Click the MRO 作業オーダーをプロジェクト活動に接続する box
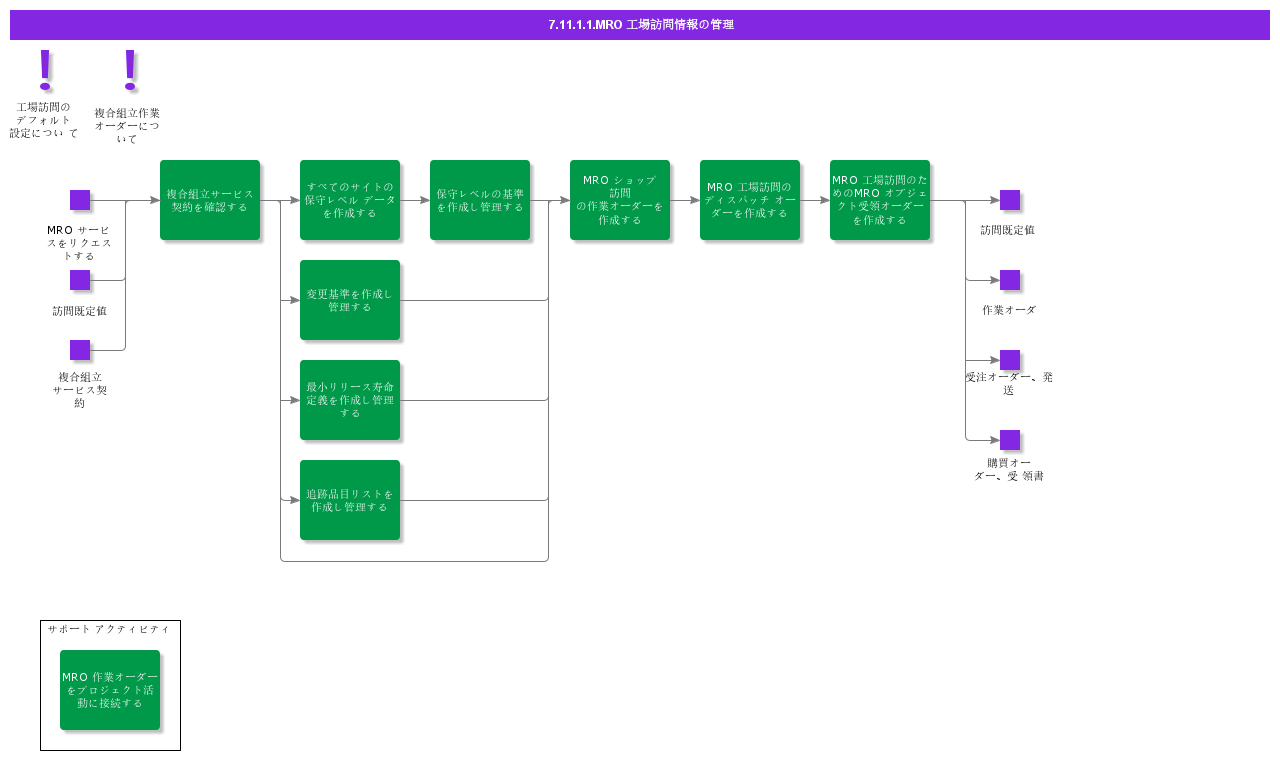 pos(110,690)
